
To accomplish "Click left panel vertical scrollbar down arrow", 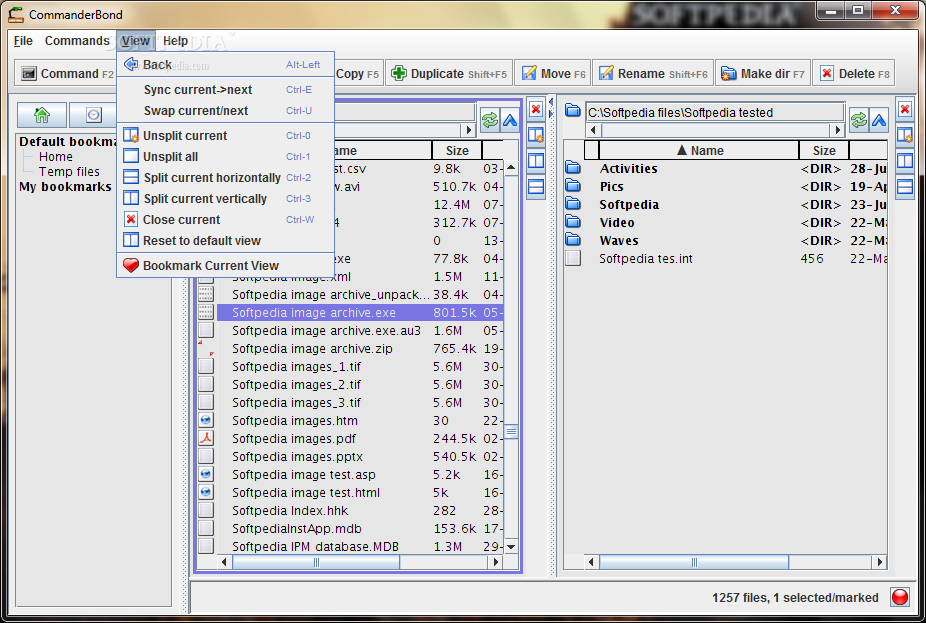I will coord(511,547).
